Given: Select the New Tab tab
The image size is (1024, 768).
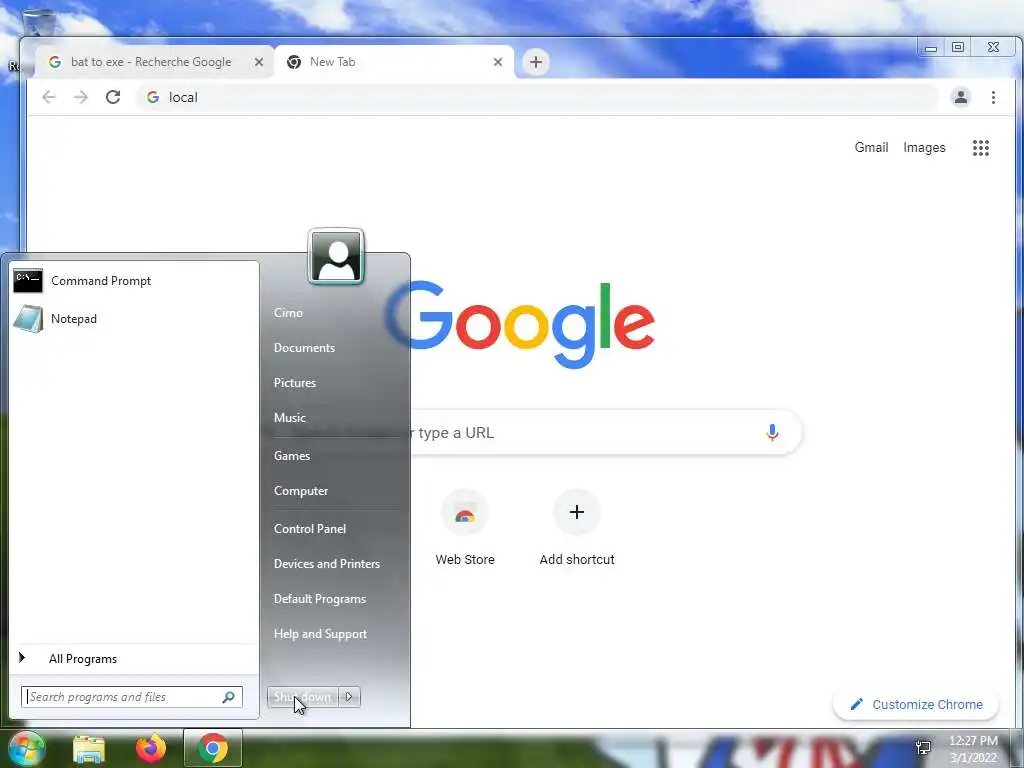Looking at the screenshot, I should pyautogui.click(x=394, y=62).
